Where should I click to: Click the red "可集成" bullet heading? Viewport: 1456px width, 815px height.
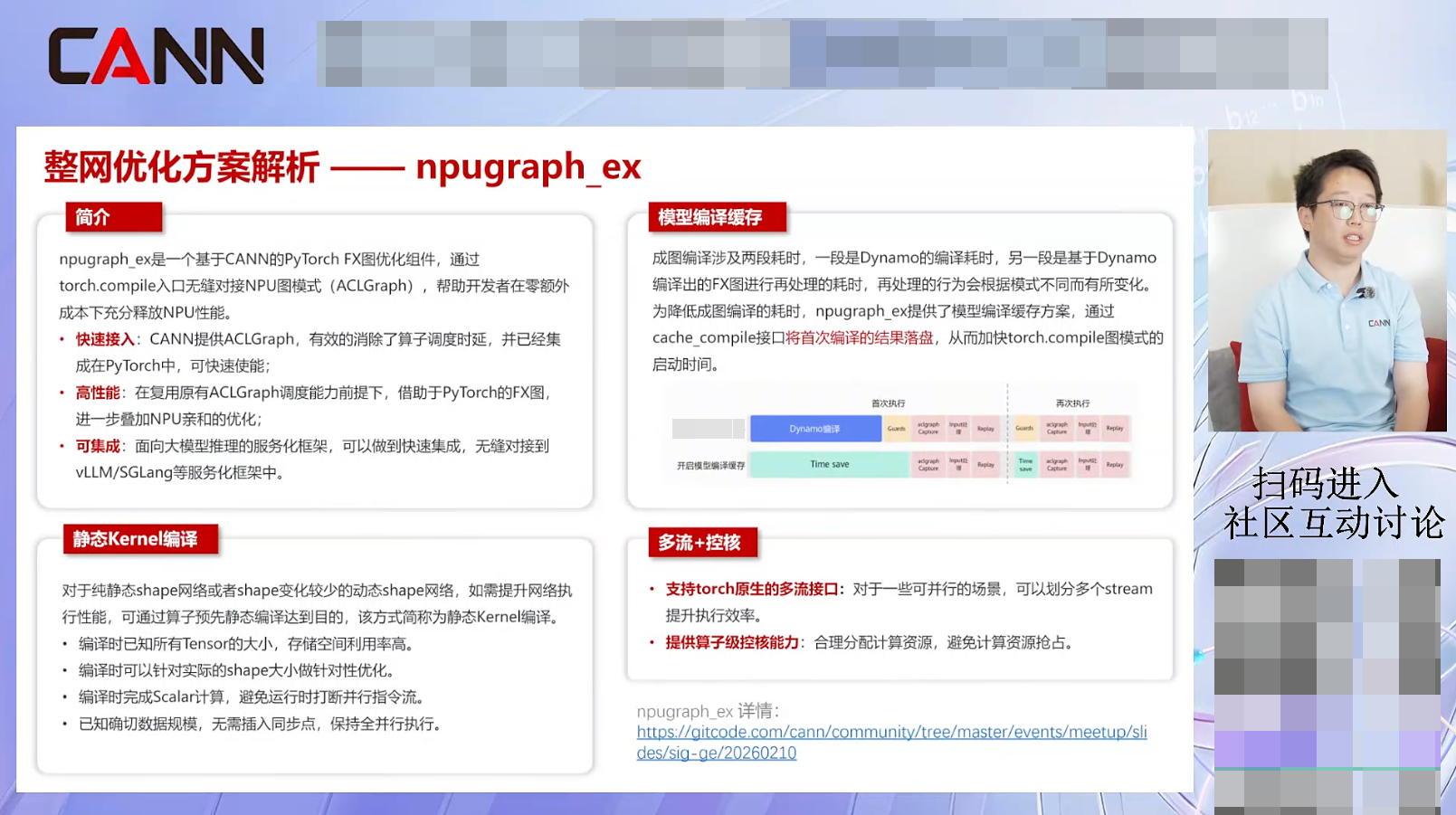point(98,446)
